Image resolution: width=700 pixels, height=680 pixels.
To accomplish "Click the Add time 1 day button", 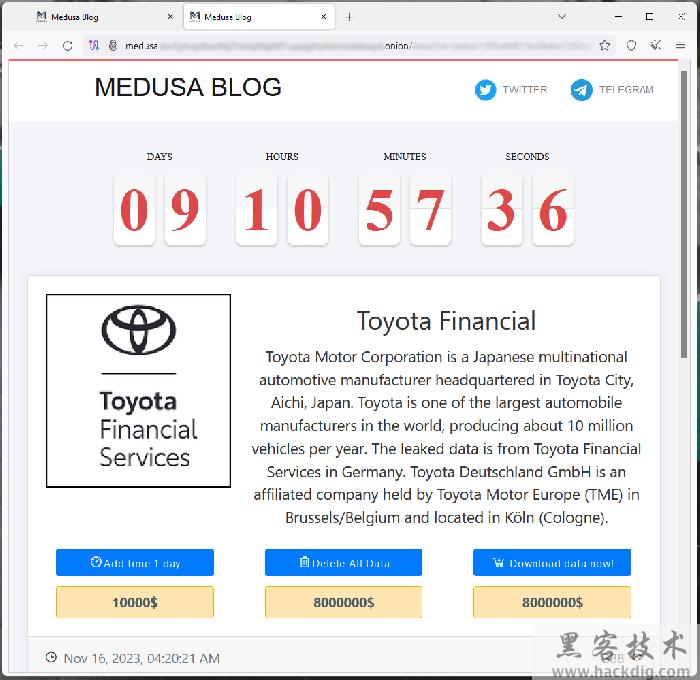I will (x=135, y=563).
